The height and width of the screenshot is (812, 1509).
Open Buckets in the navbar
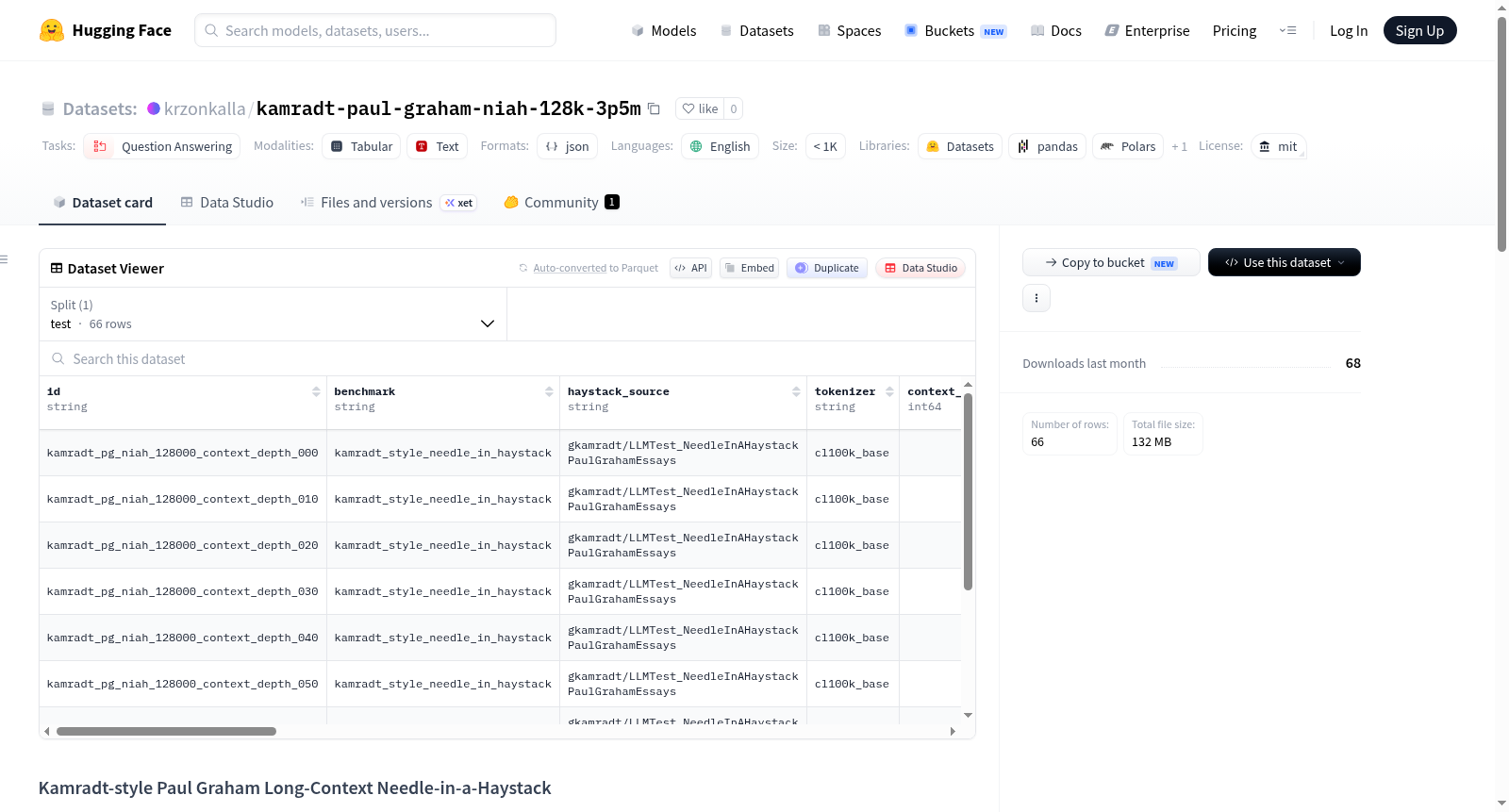point(955,30)
